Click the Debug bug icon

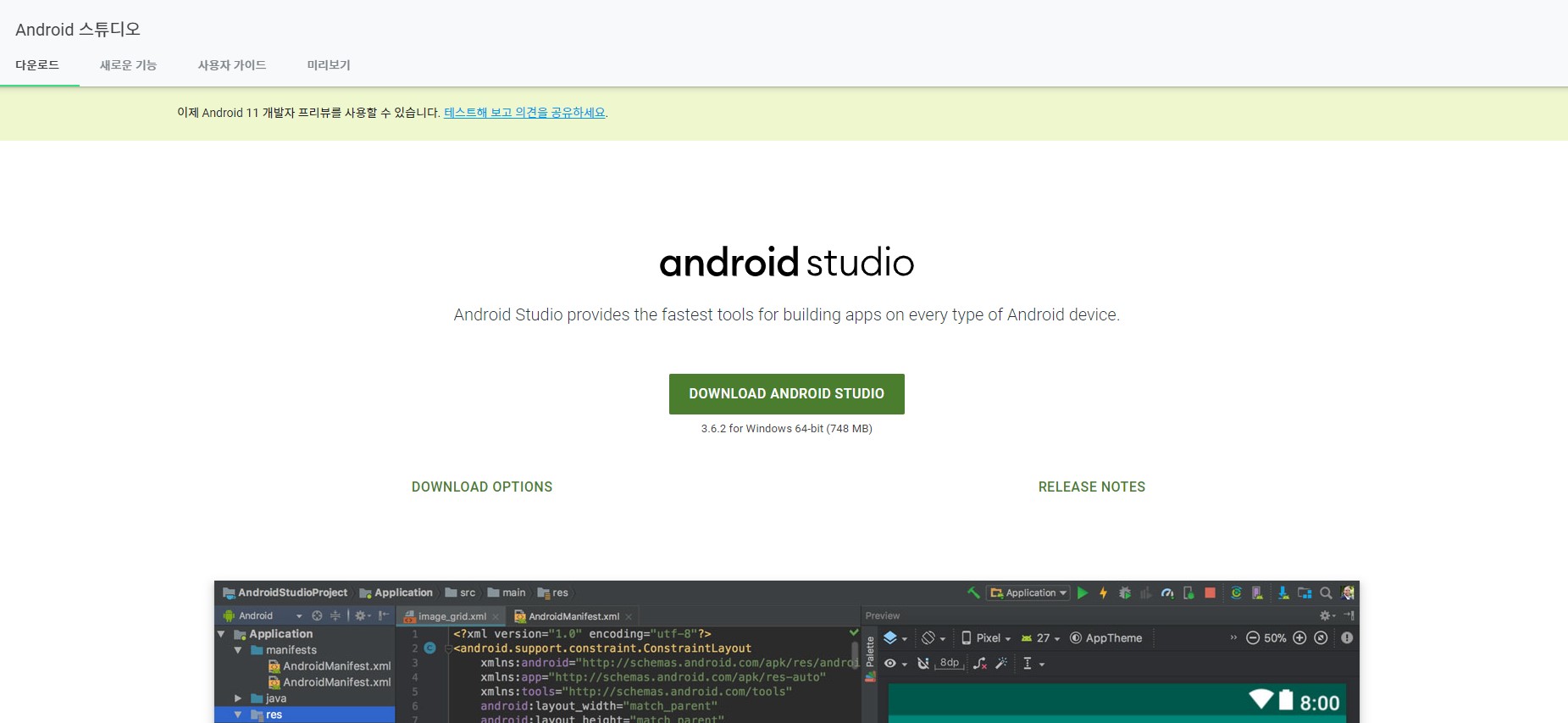[x=1125, y=593]
